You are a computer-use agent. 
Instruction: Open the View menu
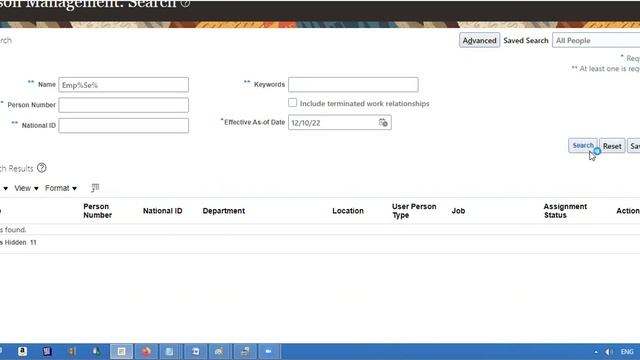tap(26, 188)
